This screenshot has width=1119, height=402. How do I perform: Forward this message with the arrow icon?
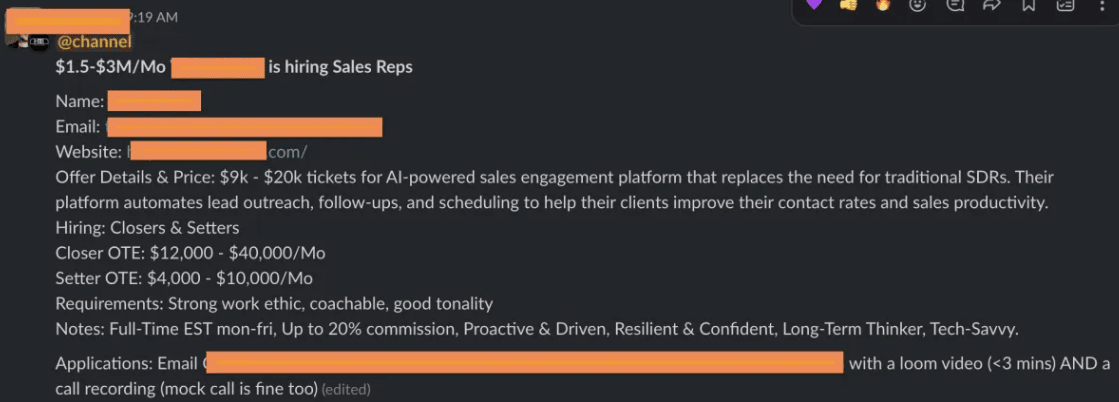click(992, 5)
